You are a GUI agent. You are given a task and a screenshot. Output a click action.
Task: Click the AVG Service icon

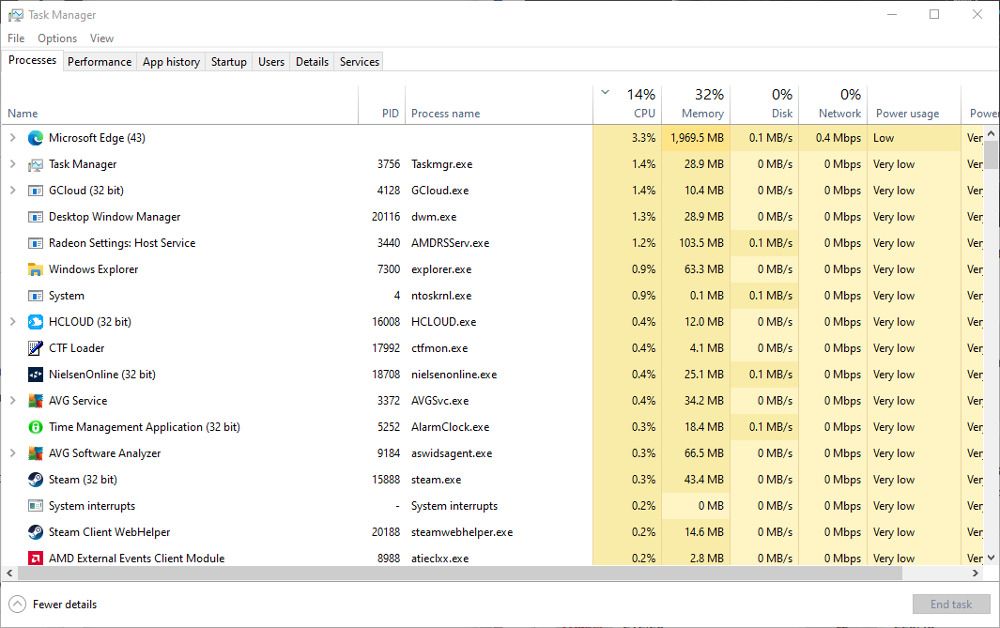click(x=35, y=401)
